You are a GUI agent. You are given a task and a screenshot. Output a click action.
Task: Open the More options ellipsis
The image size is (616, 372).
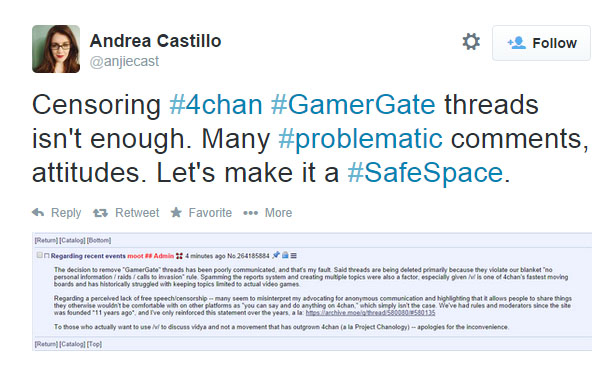pyautogui.click(x=251, y=213)
